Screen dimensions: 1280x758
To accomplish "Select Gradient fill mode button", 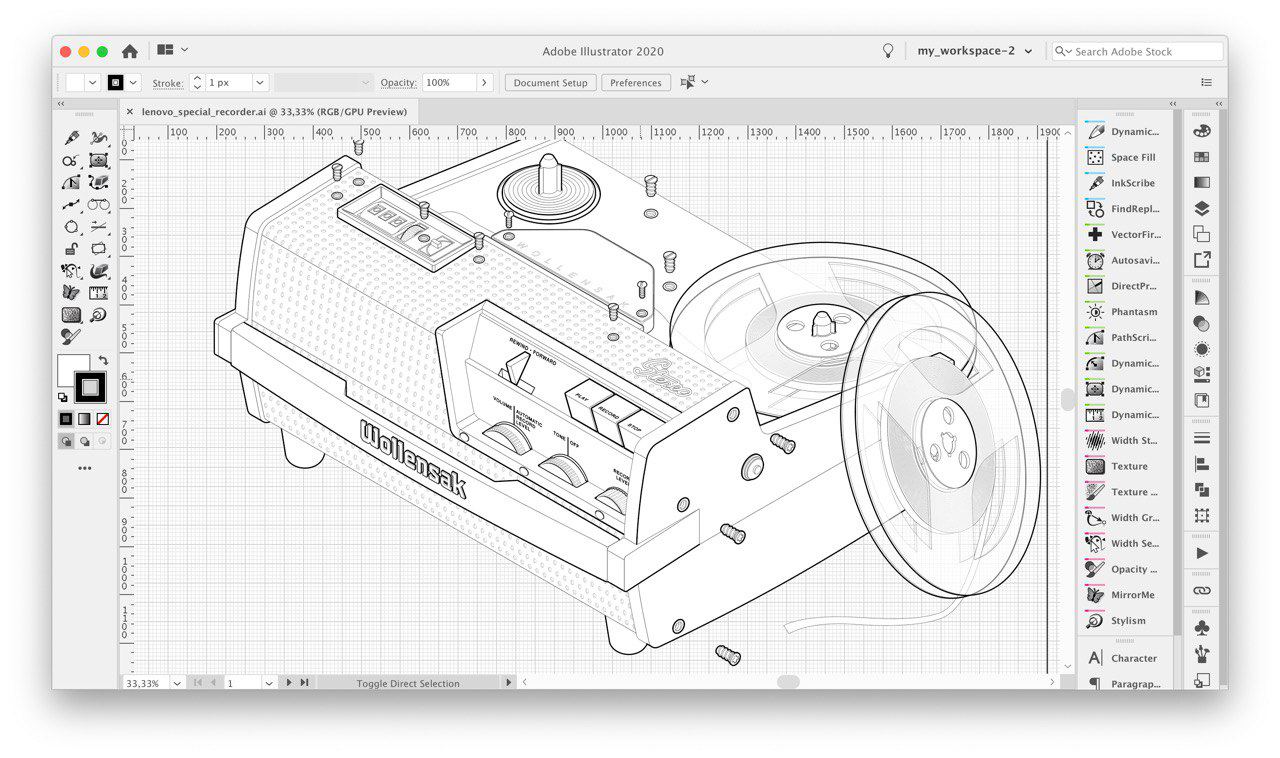I will pos(84,419).
